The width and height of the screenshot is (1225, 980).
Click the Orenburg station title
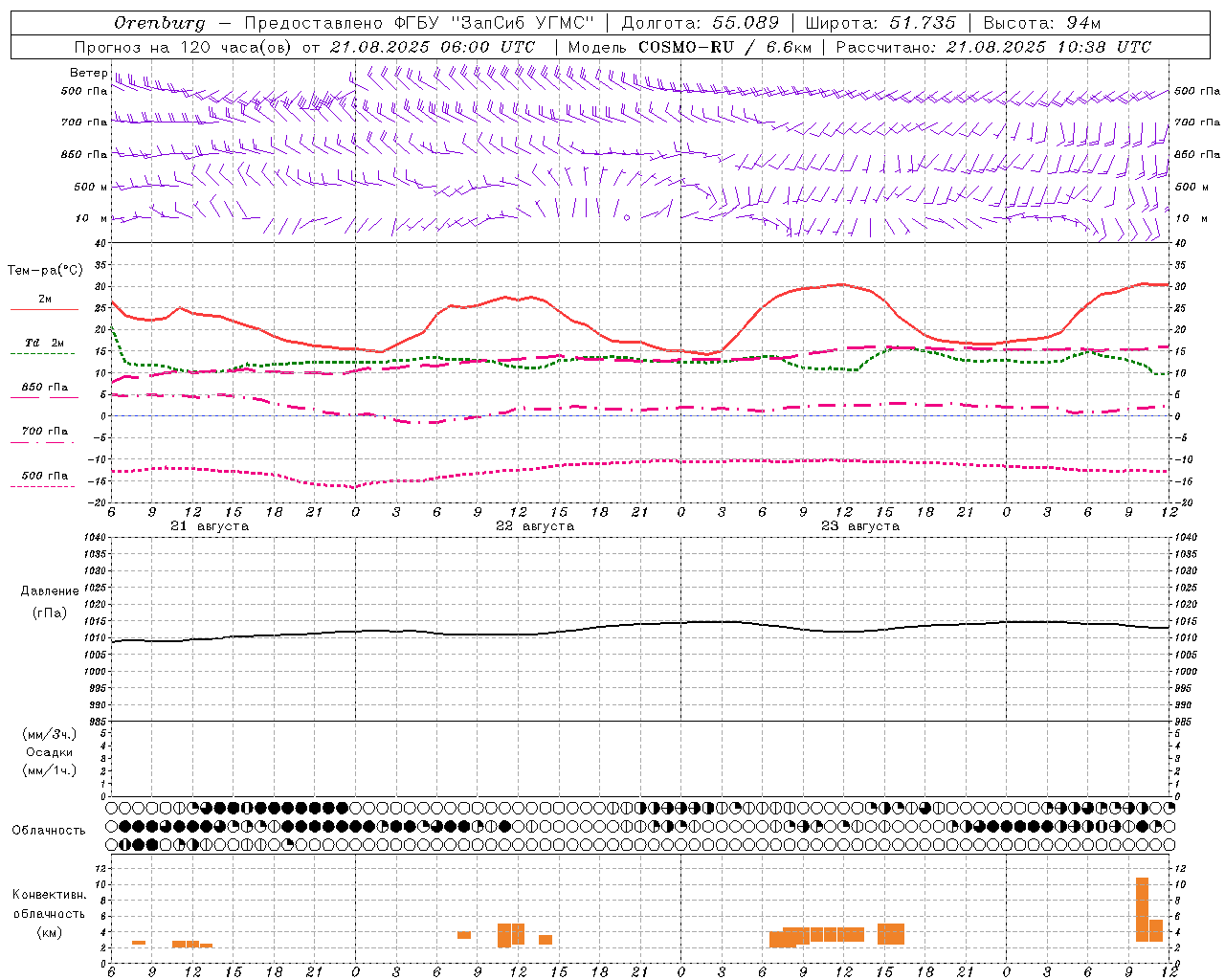159,23
